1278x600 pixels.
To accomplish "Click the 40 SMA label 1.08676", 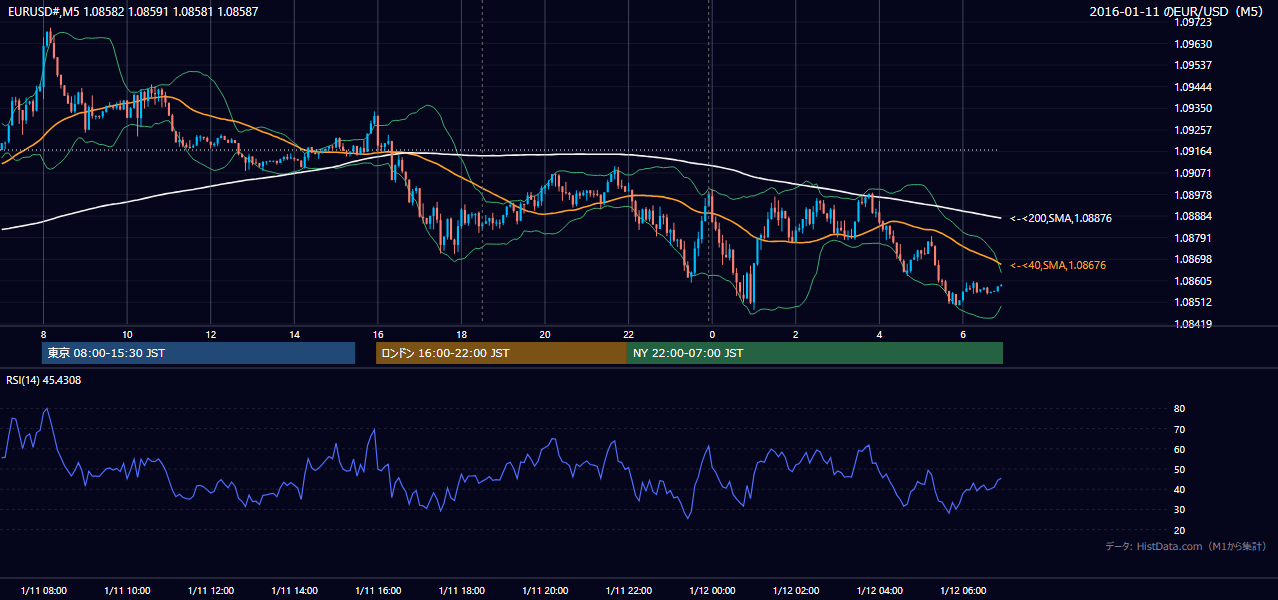I will pyautogui.click(x=1058, y=265).
